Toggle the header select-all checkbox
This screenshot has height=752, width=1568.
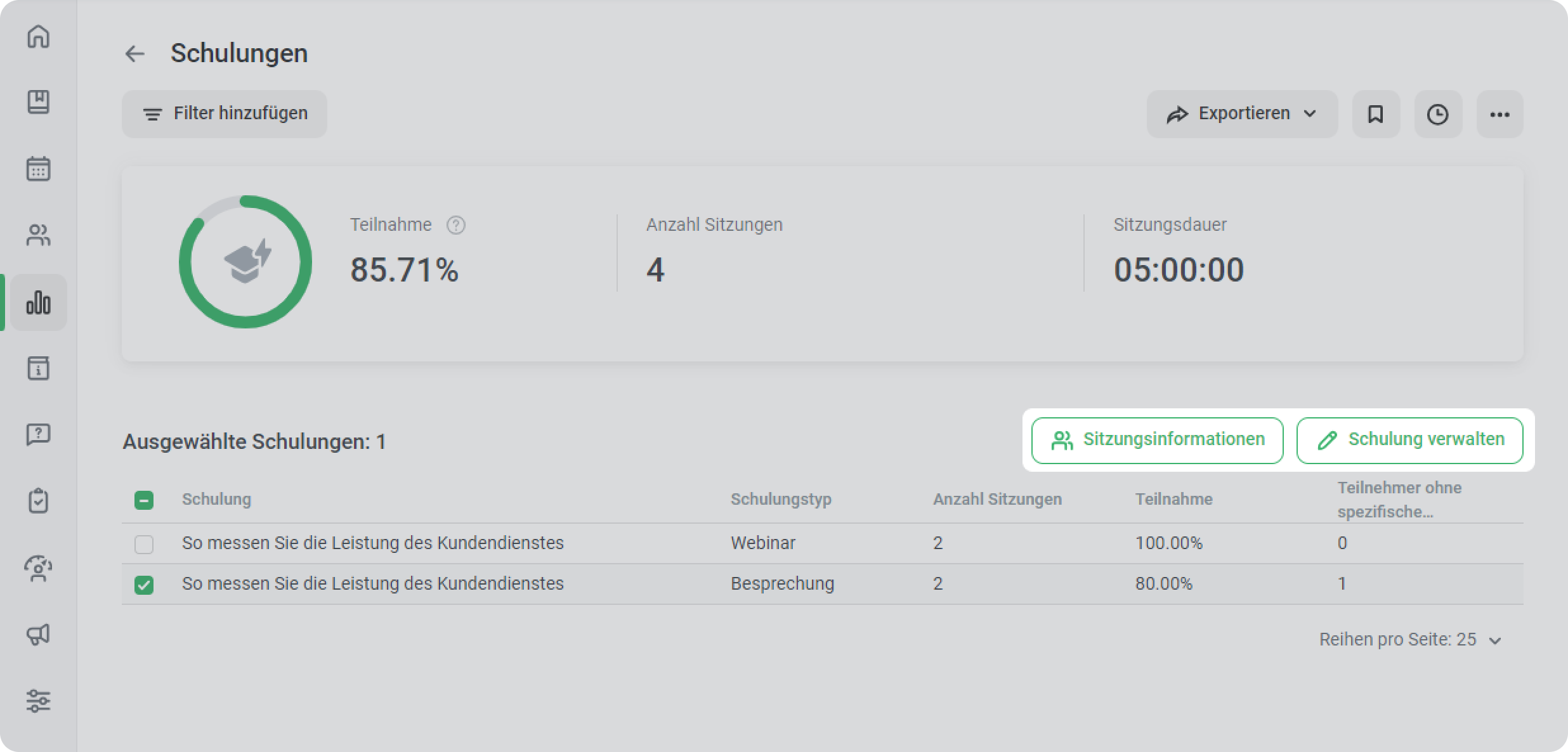144,500
